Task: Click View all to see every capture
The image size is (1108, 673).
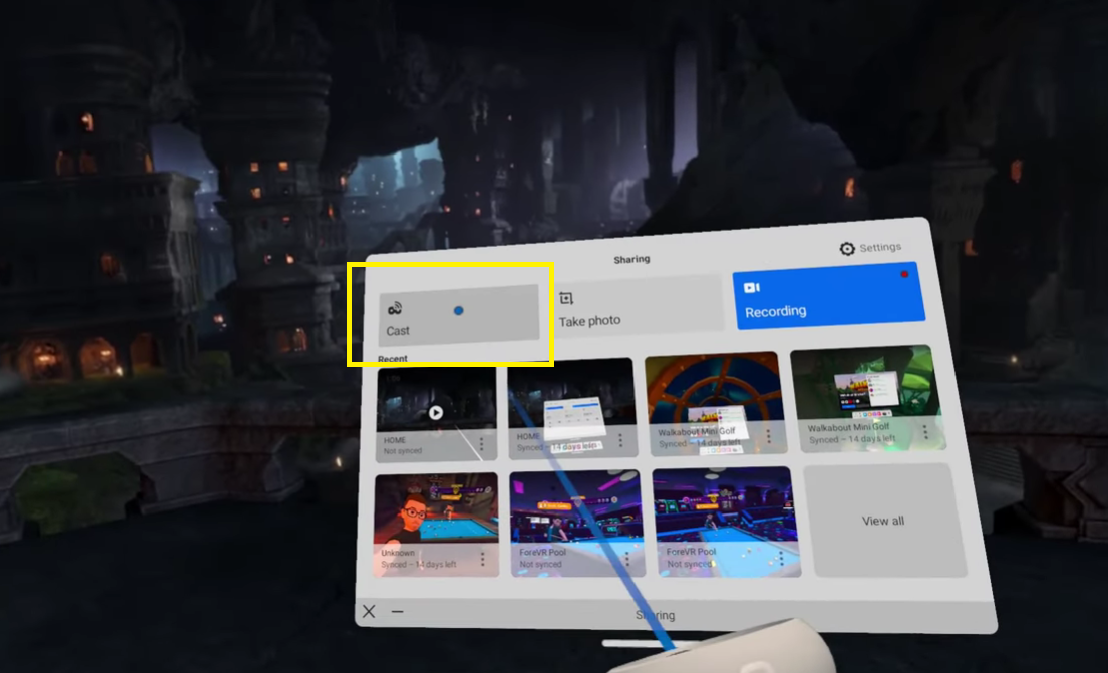Action: [x=885, y=520]
